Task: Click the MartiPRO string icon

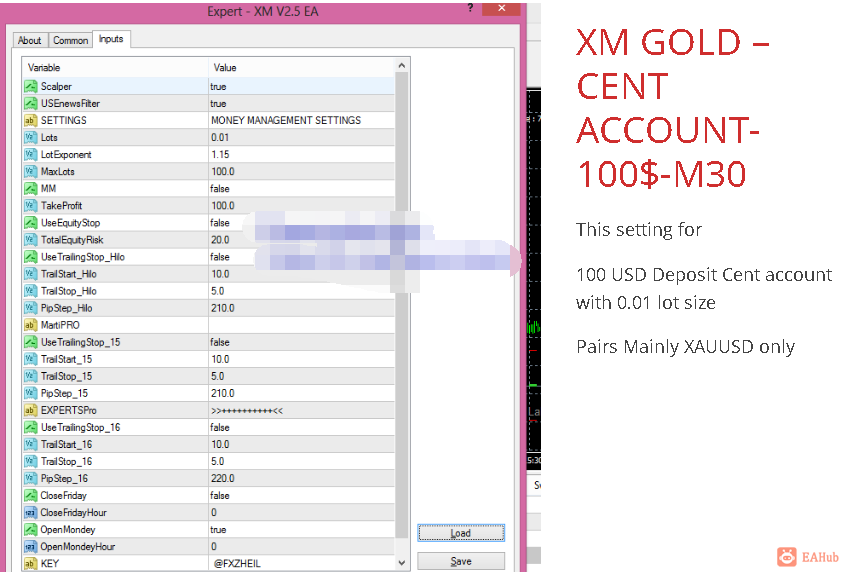Action: [x=31, y=325]
